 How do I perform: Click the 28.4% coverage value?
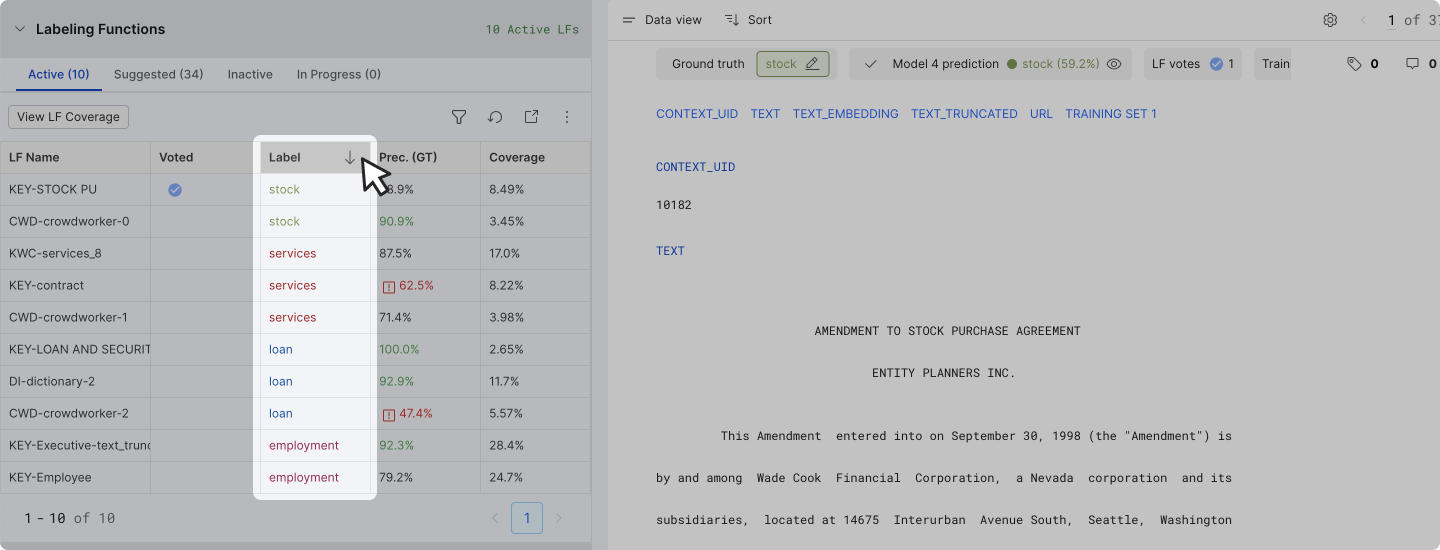tap(506, 445)
